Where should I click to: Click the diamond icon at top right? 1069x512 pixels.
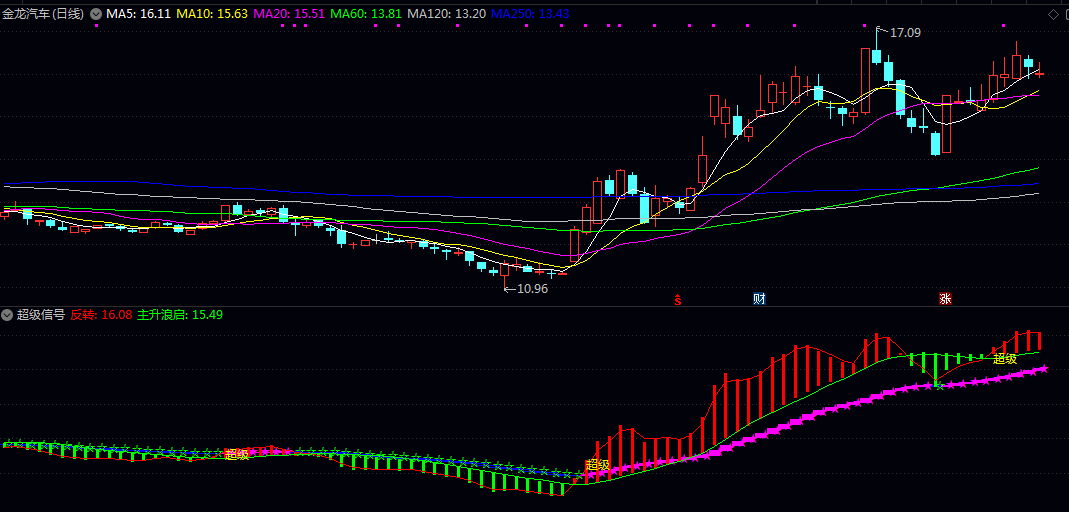pos(1052,14)
